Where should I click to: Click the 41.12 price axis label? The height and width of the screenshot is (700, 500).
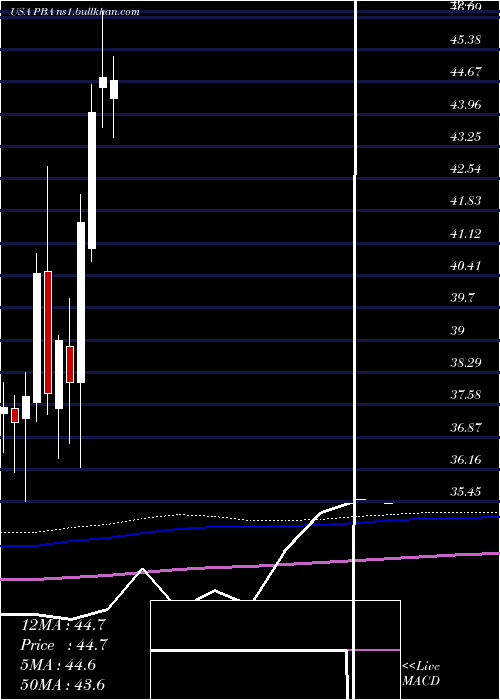pos(466,233)
